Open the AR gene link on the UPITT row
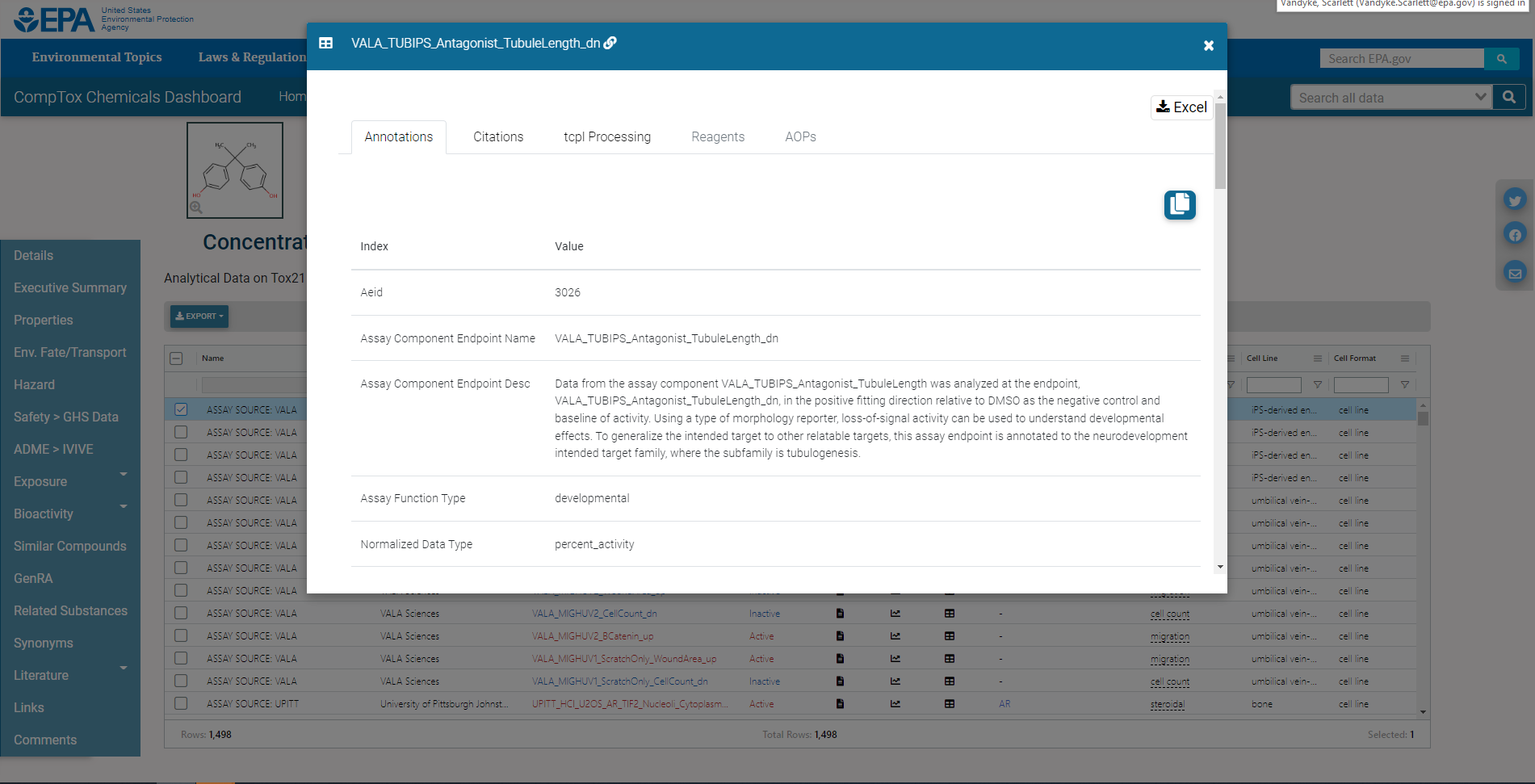The height and width of the screenshot is (784, 1535). pyautogui.click(x=1004, y=703)
